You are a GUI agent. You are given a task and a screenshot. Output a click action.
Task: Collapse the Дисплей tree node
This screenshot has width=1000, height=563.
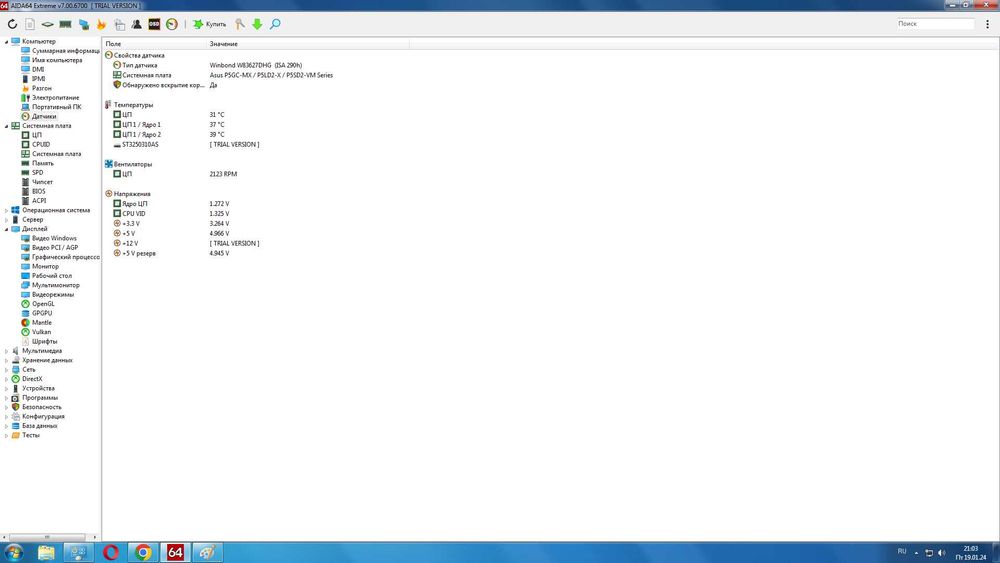[6, 229]
